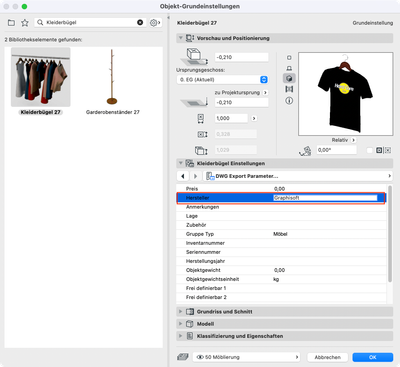Show the object info preview icon
The width and height of the screenshot is (400, 367).
[x=289, y=100]
